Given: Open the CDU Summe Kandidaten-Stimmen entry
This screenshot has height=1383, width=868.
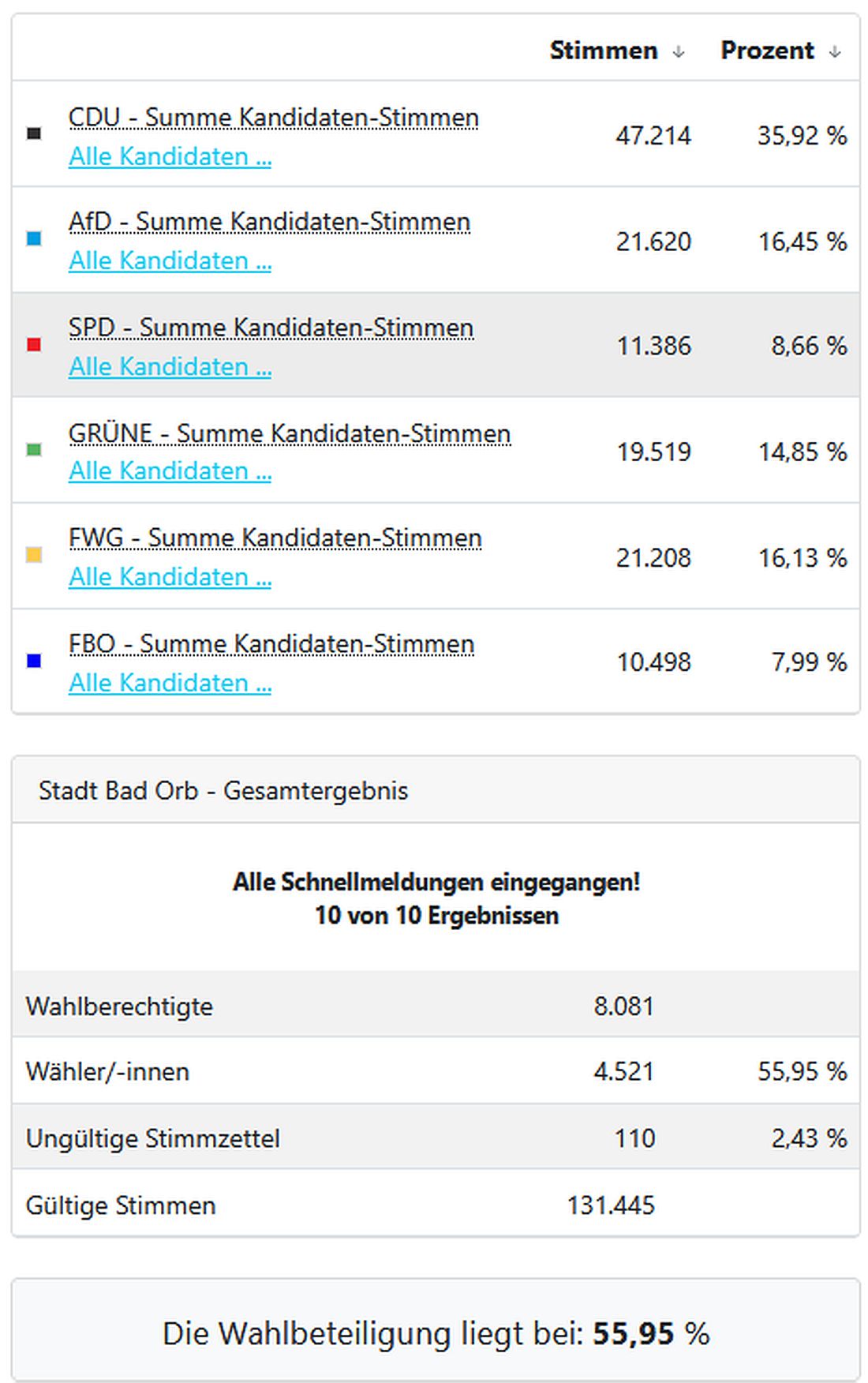Looking at the screenshot, I should 272,117.
